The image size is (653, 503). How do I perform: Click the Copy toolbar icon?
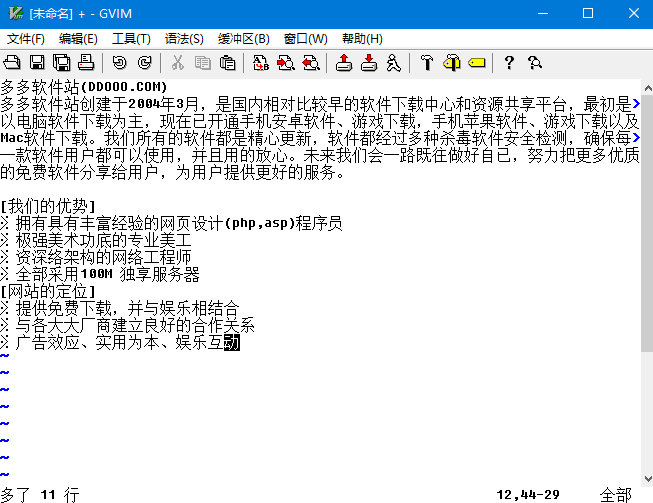pos(203,63)
